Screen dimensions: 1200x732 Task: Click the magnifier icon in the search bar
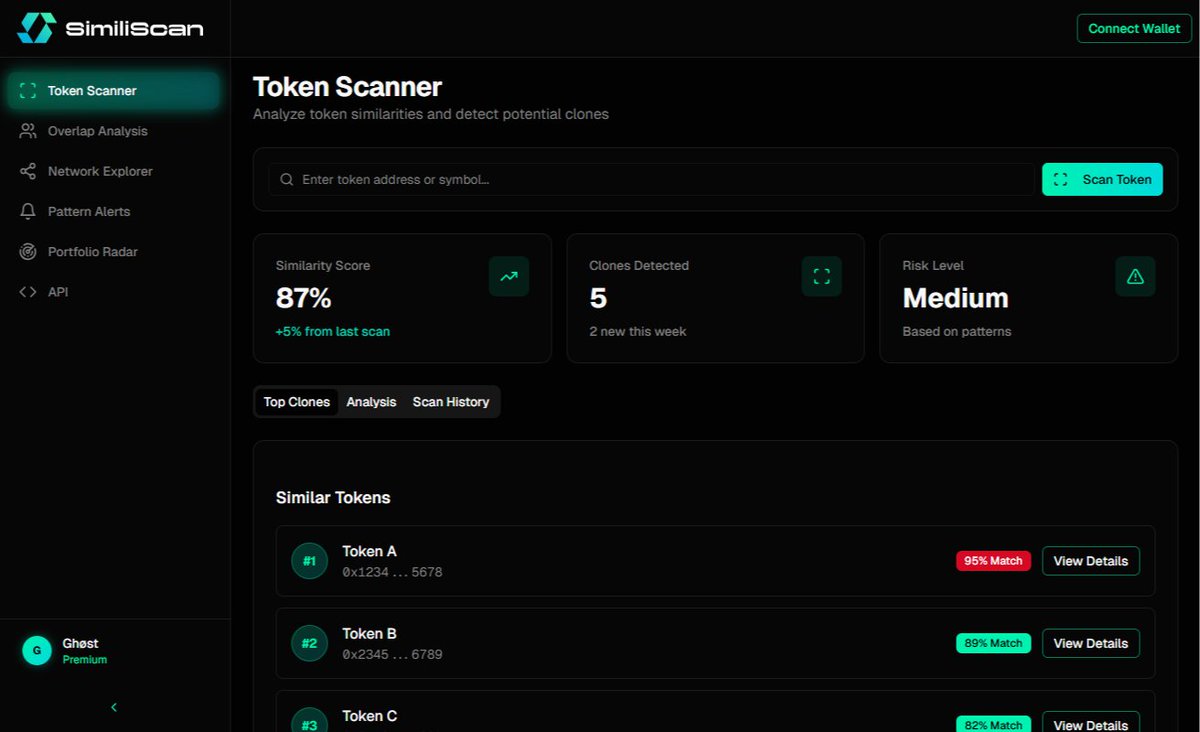286,179
